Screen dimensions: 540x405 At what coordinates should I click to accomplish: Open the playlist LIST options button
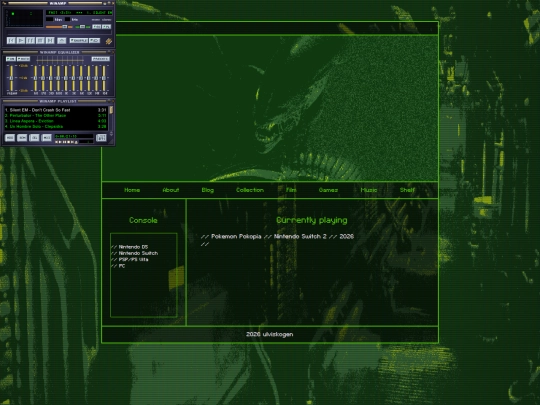tap(101, 138)
